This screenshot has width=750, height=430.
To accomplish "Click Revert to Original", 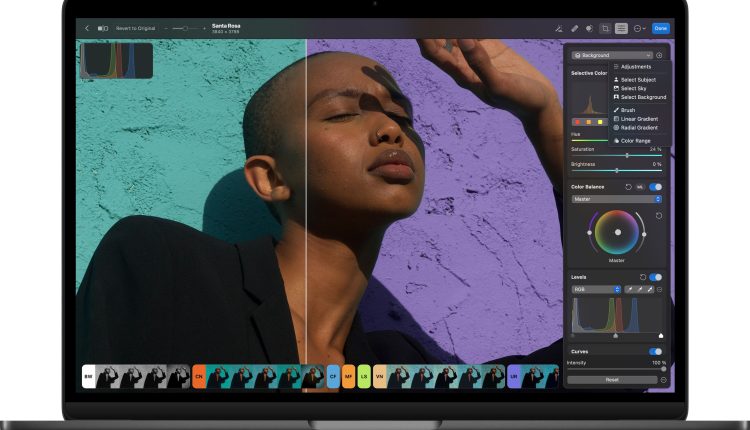I will coord(135,28).
